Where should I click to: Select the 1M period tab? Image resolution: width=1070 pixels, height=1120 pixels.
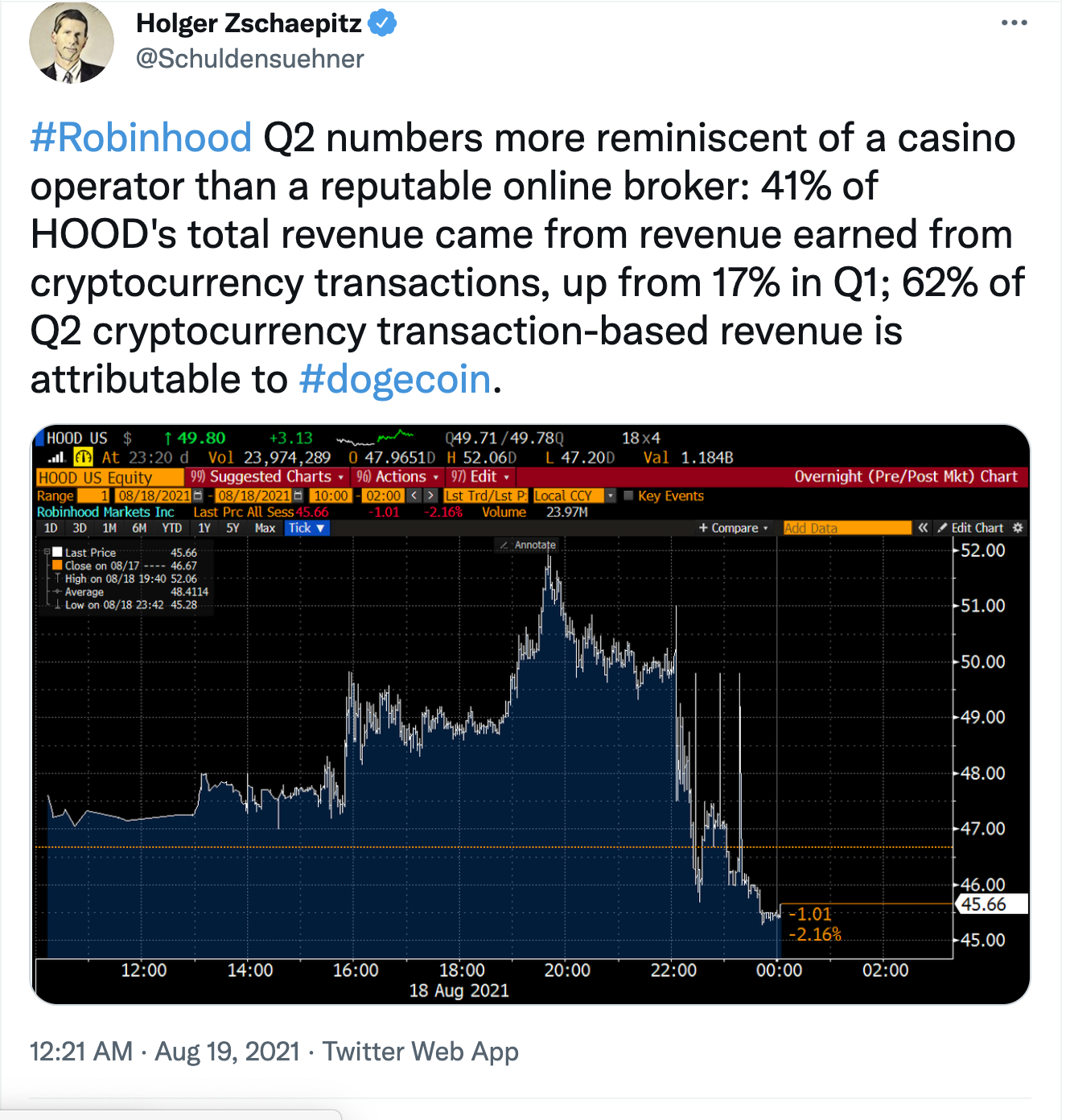point(109,528)
